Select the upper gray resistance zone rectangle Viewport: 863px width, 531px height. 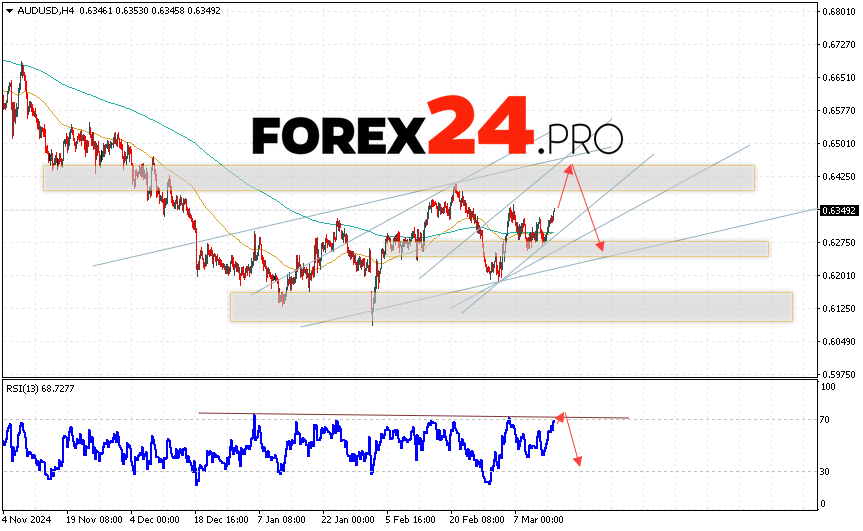pos(398,178)
